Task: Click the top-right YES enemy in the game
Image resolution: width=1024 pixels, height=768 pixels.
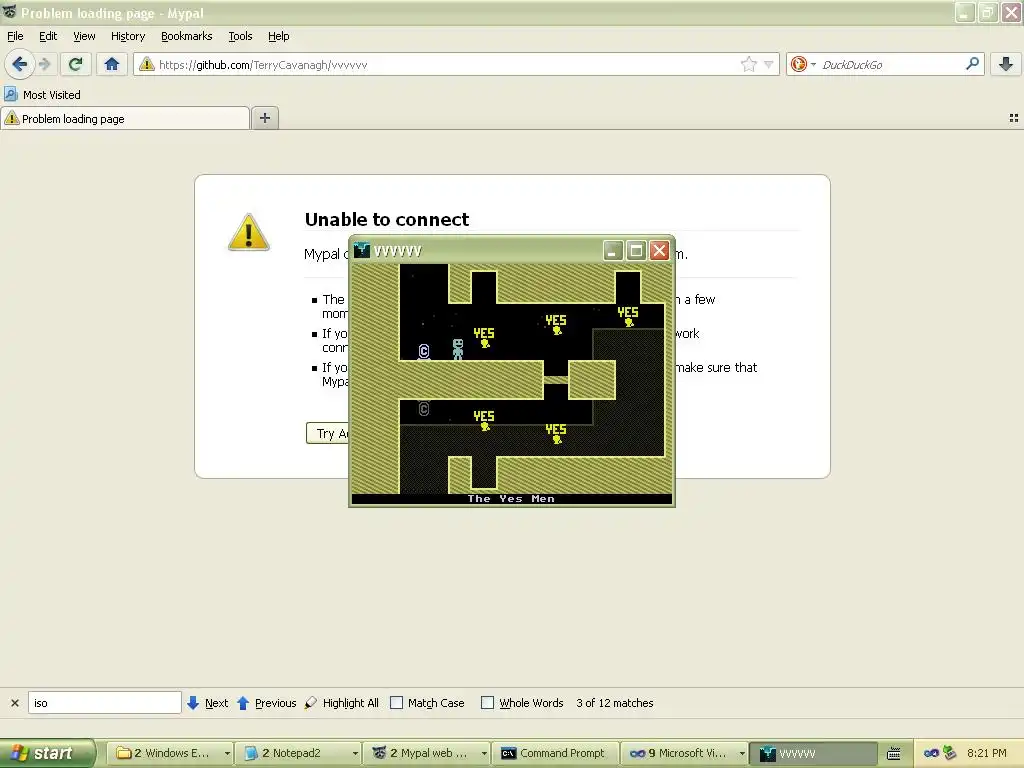Action: coord(628,316)
